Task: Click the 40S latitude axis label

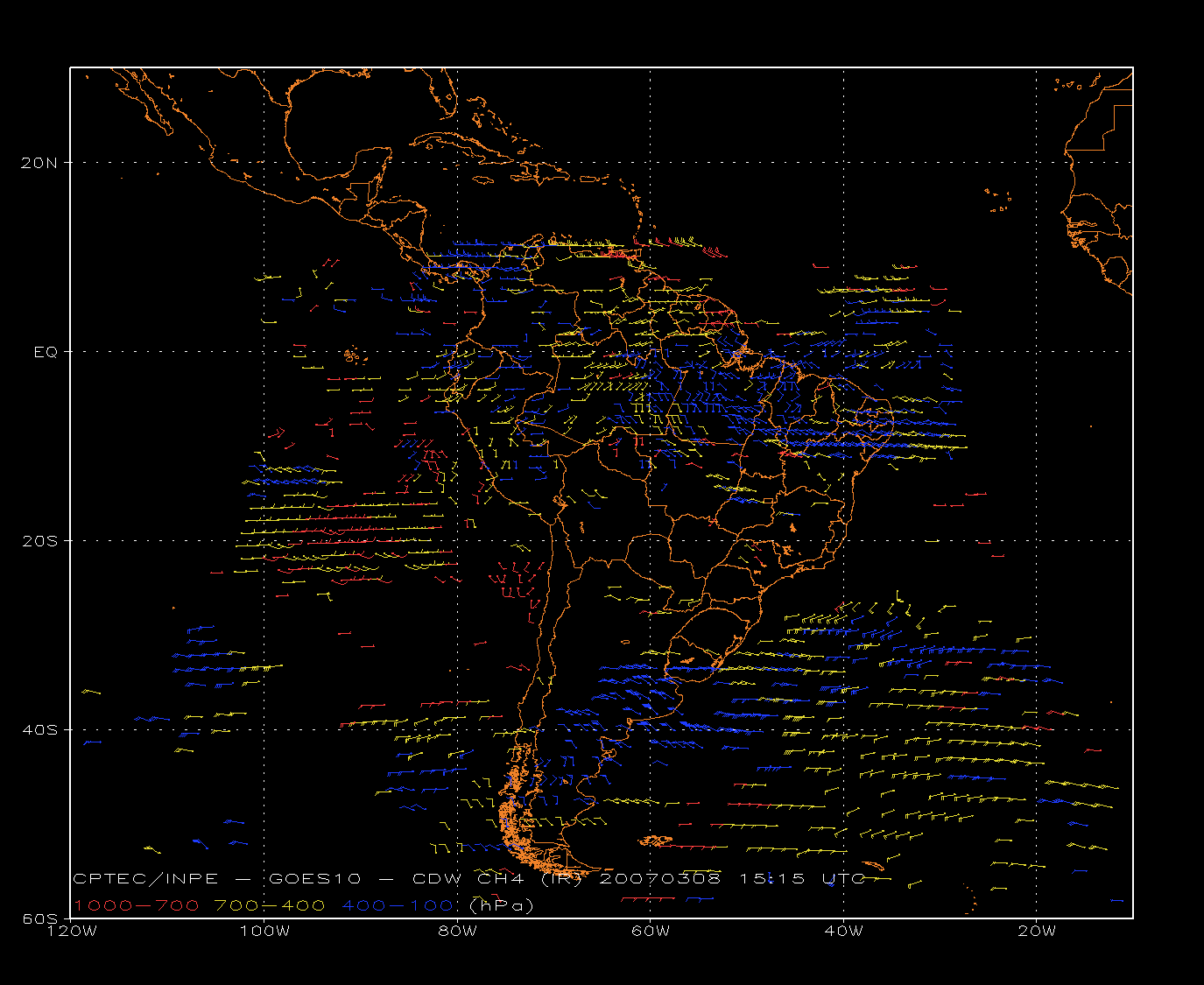Action: (x=41, y=730)
